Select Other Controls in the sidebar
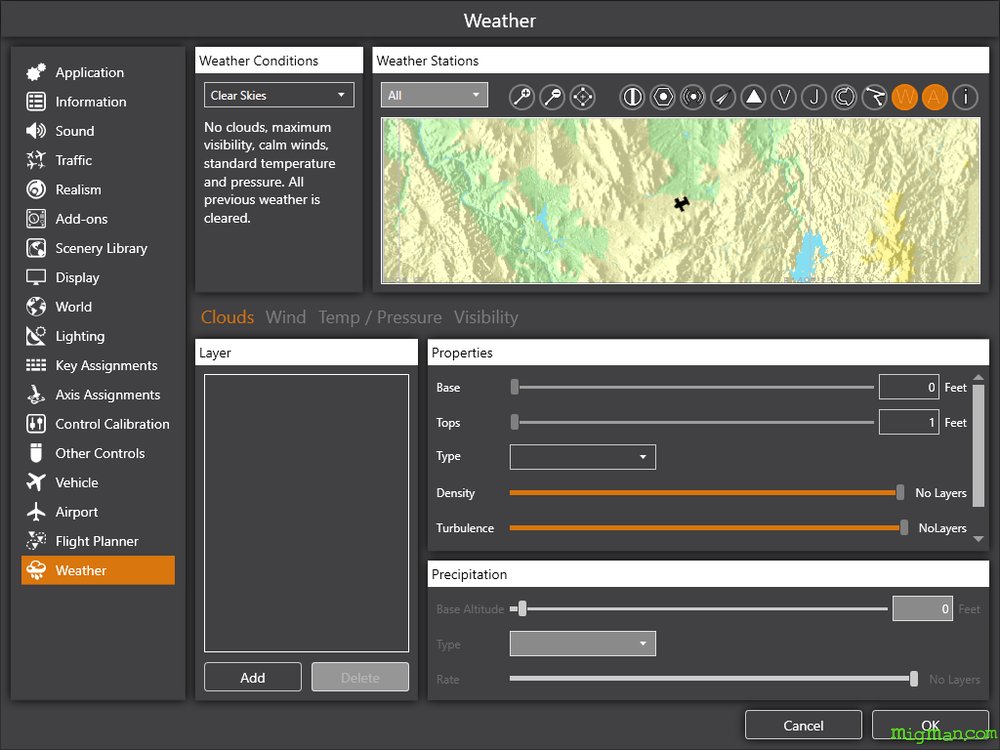This screenshot has width=1000, height=750. pyautogui.click(x=99, y=453)
